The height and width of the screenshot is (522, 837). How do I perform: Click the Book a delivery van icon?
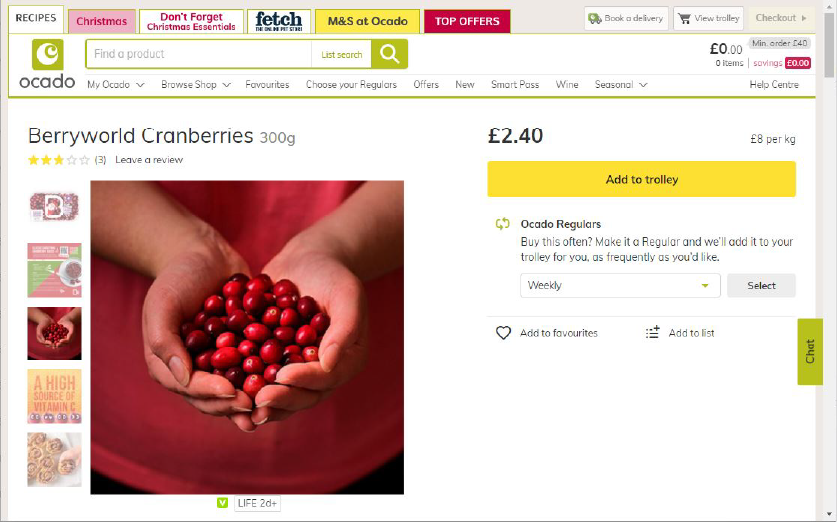pyautogui.click(x=595, y=19)
